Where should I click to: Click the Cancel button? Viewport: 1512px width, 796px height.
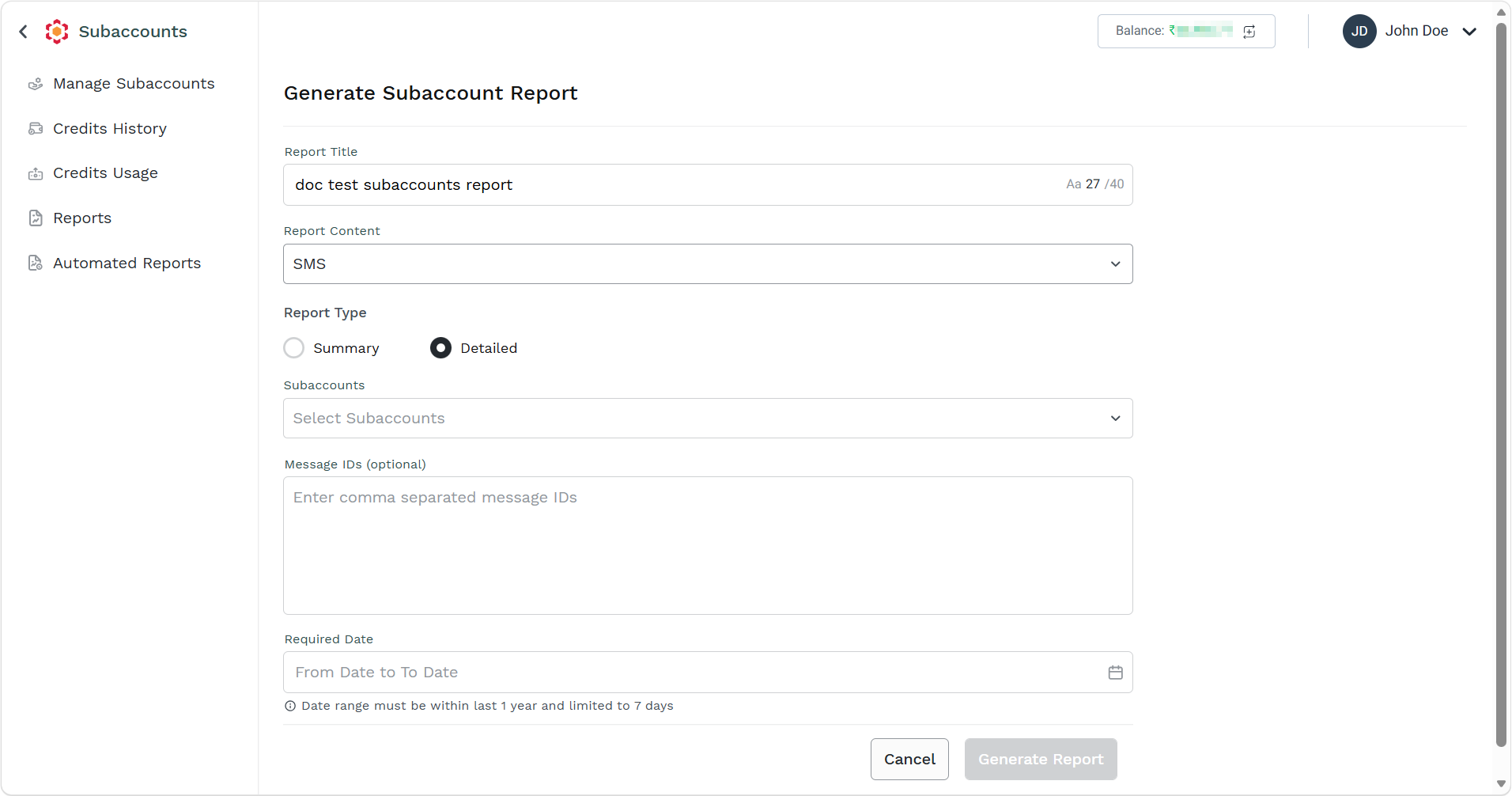909,760
